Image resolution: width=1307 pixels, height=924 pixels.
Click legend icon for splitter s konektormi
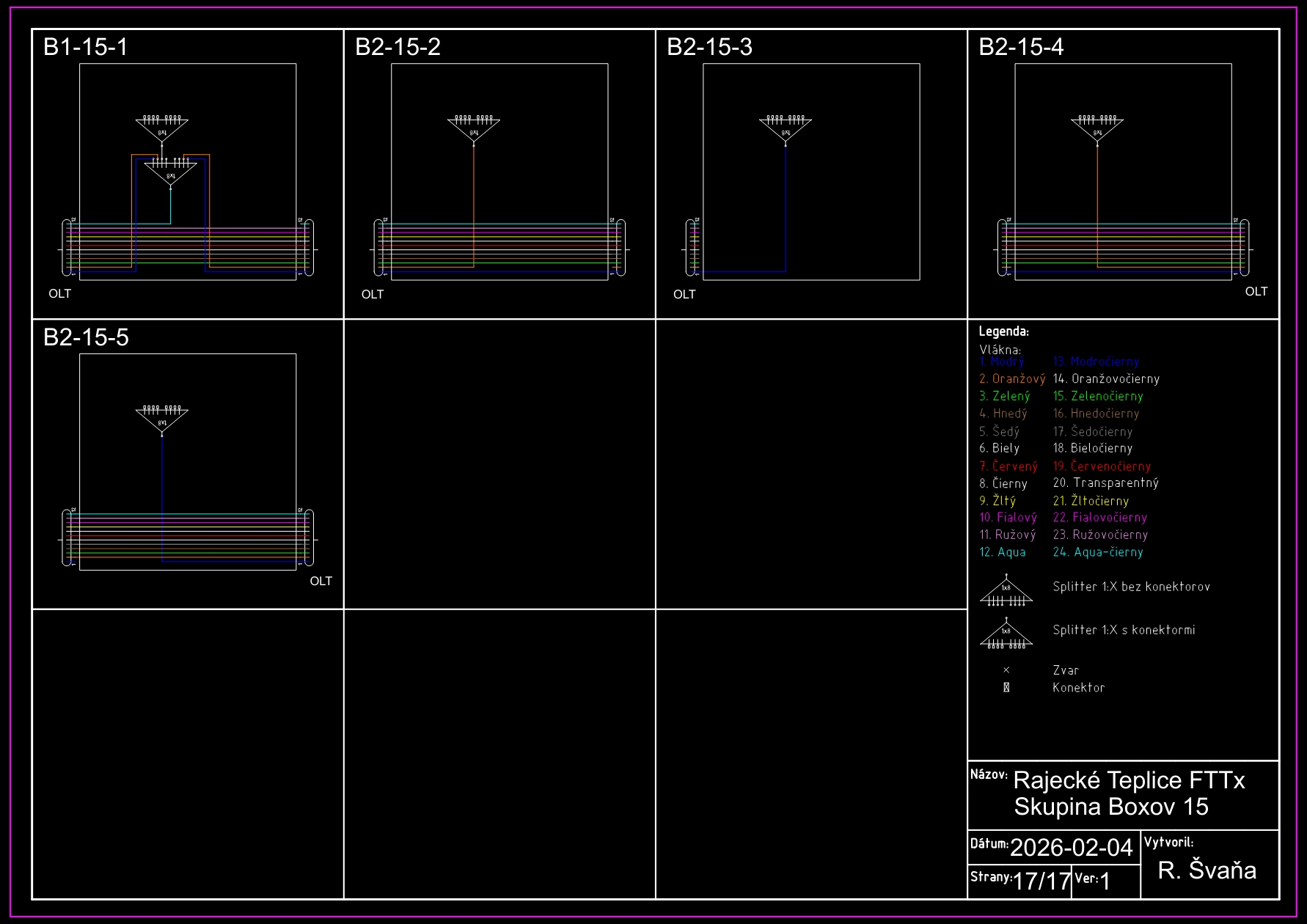(x=1006, y=636)
